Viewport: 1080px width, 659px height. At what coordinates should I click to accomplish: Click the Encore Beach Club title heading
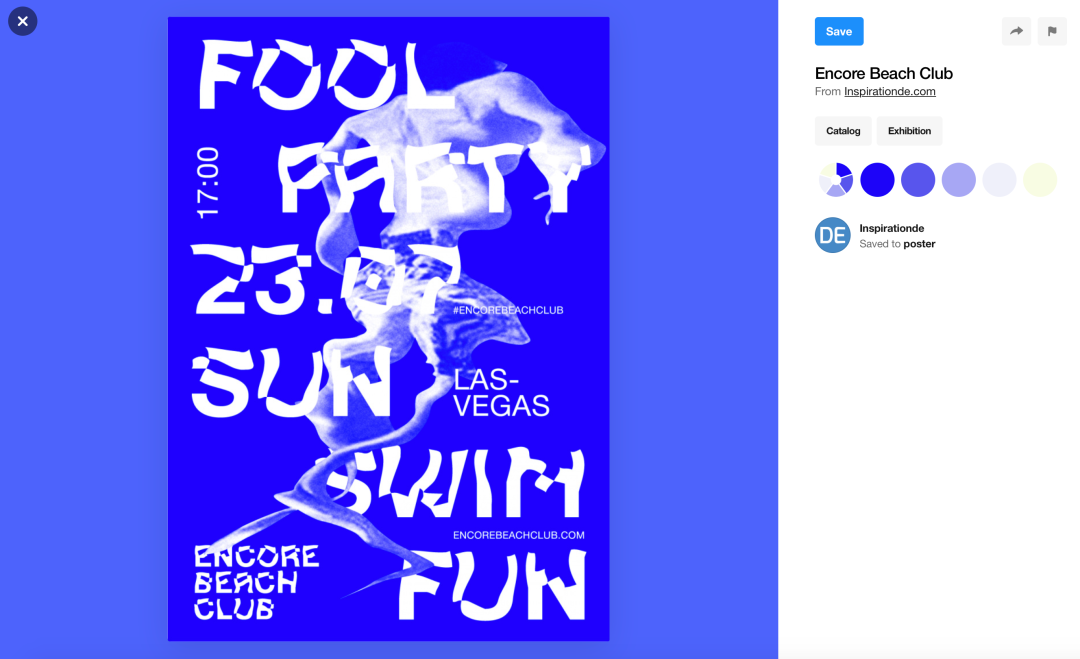[x=884, y=73]
